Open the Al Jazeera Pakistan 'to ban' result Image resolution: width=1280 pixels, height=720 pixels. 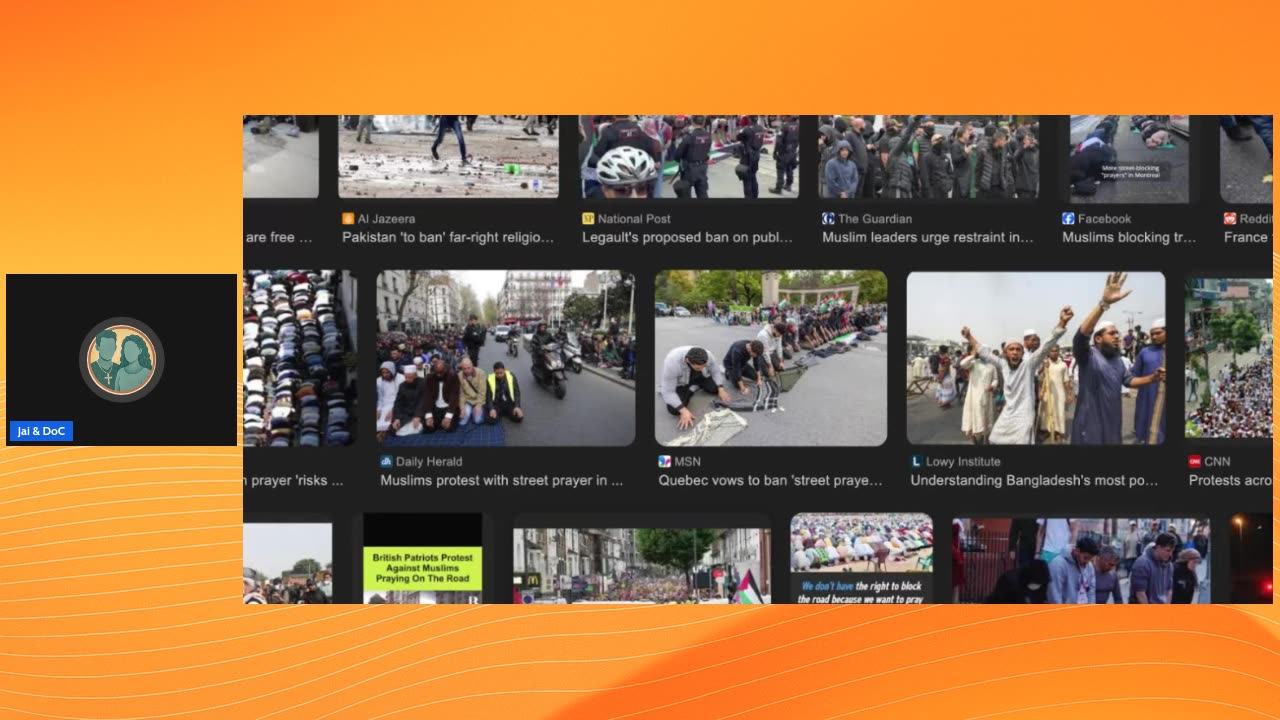tap(448, 237)
